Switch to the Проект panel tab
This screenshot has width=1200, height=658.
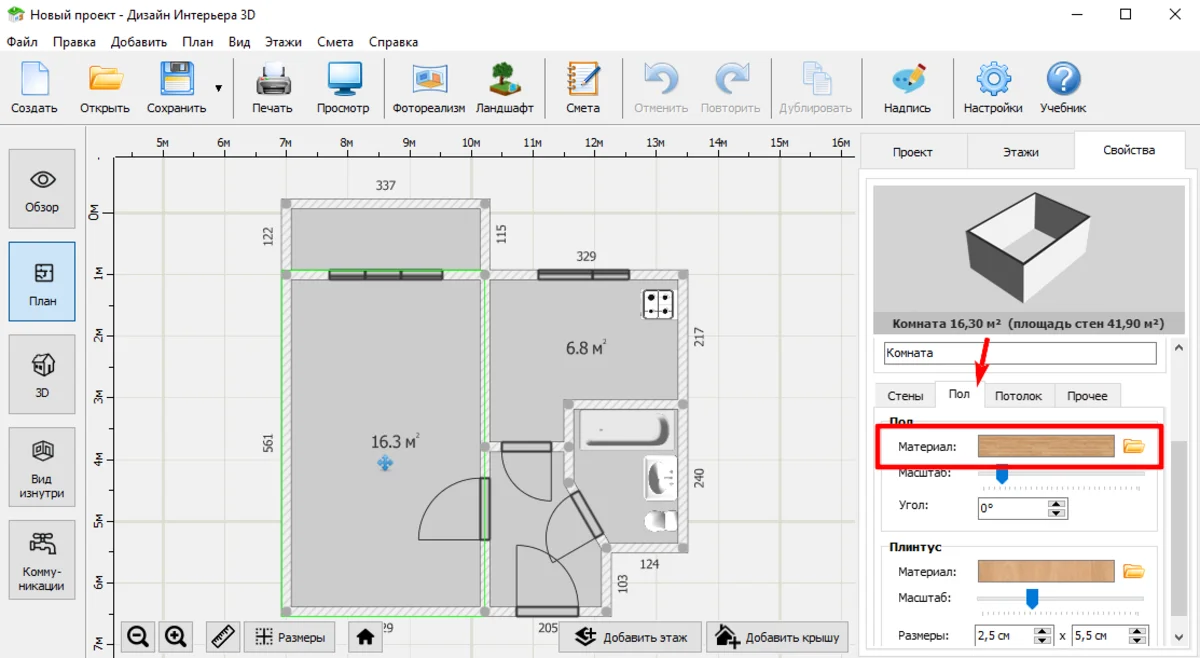(912, 152)
